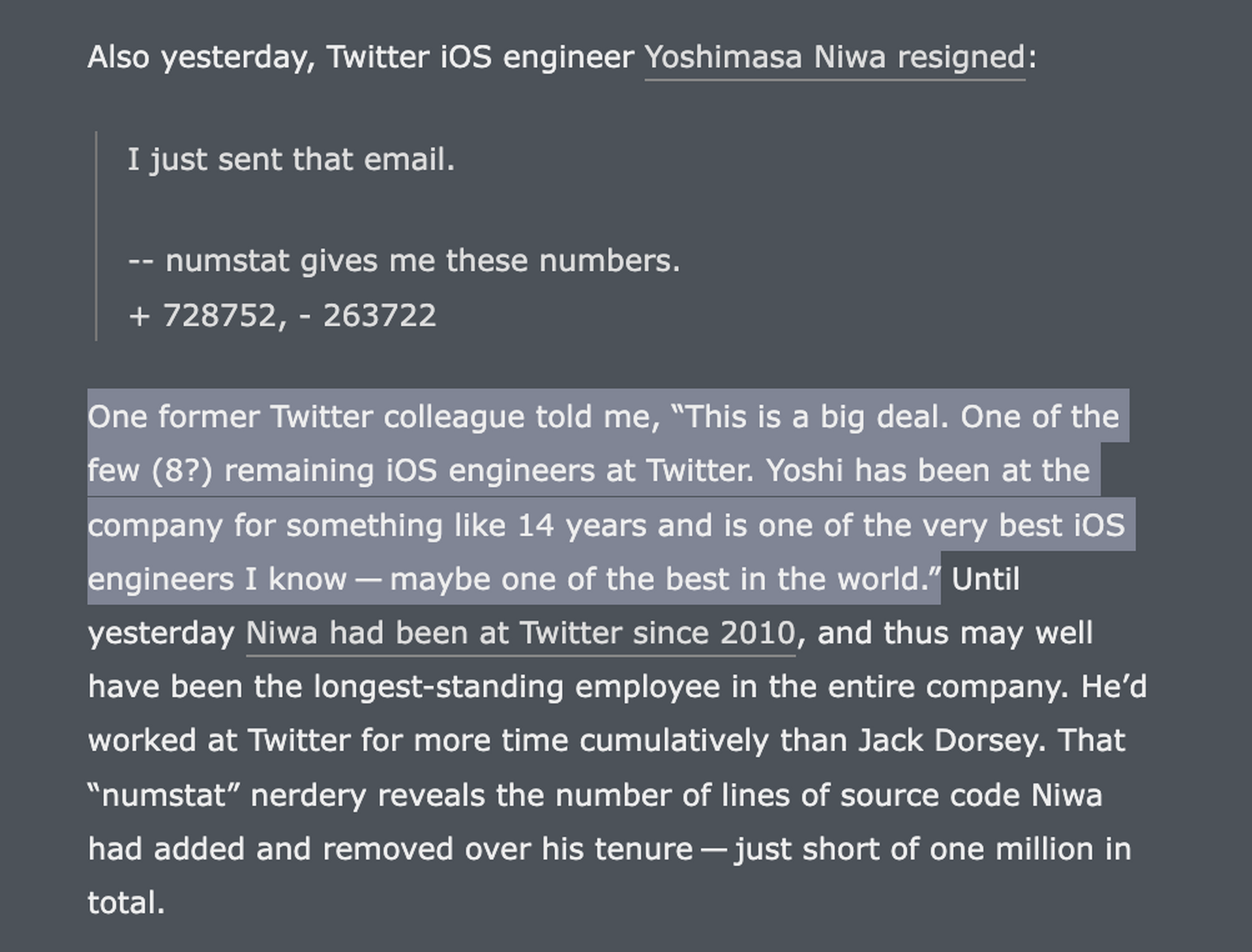Click "(8?)" in the highlighted passage
Viewport: 1252px width, 952px height.
point(182,471)
